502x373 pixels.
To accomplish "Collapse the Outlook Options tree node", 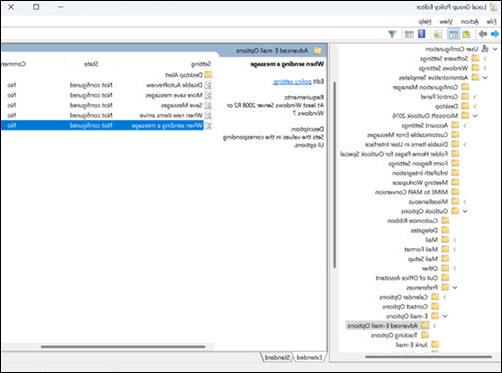I will coord(465,211).
